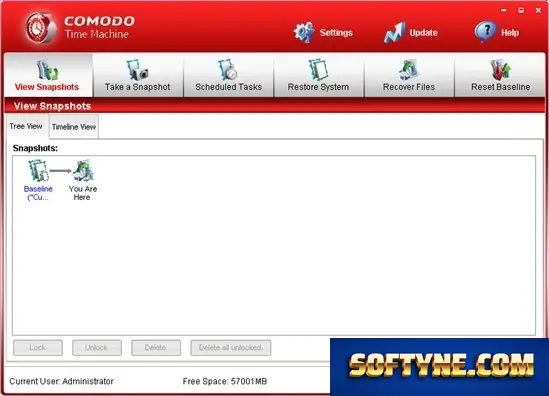The image size is (549, 396).
Task: Minimize the Comodo Time Machine window
Action: pos(503,11)
